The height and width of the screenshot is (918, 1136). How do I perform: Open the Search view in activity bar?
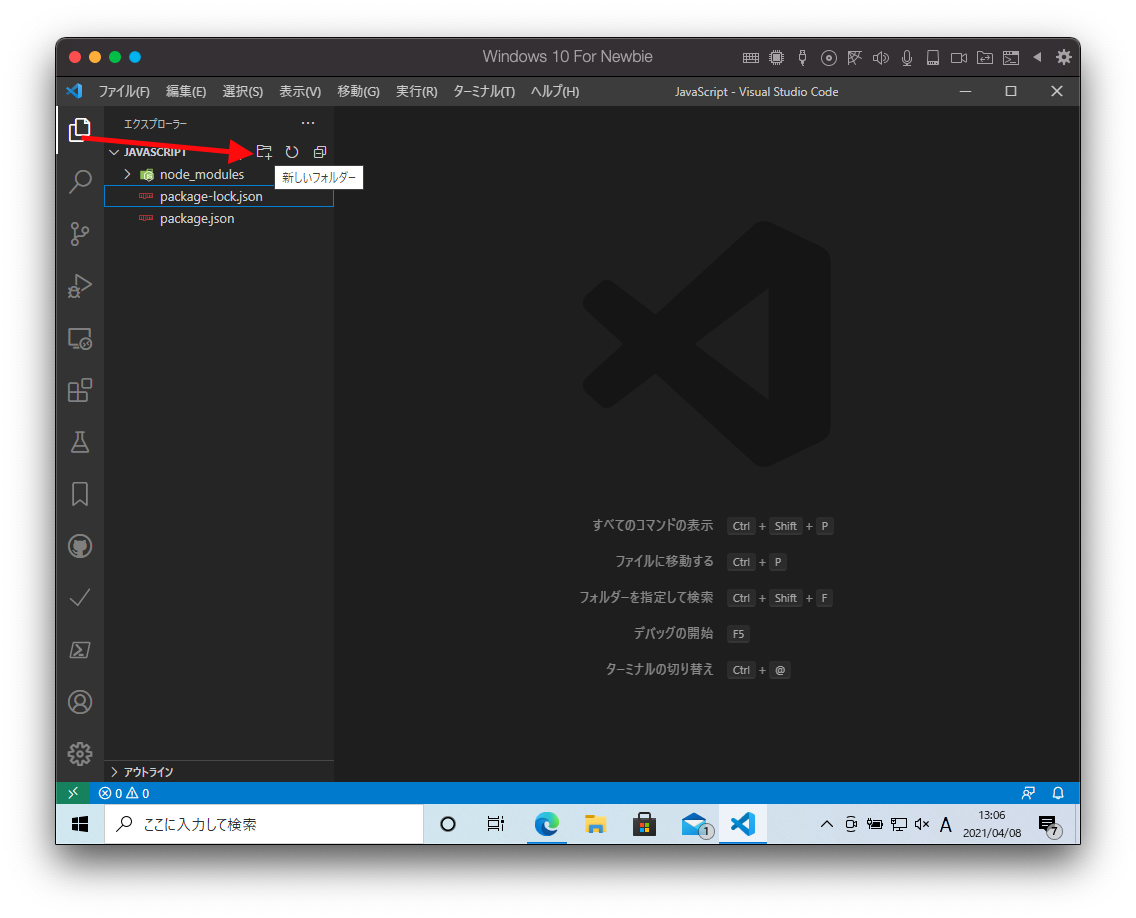pyautogui.click(x=80, y=181)
